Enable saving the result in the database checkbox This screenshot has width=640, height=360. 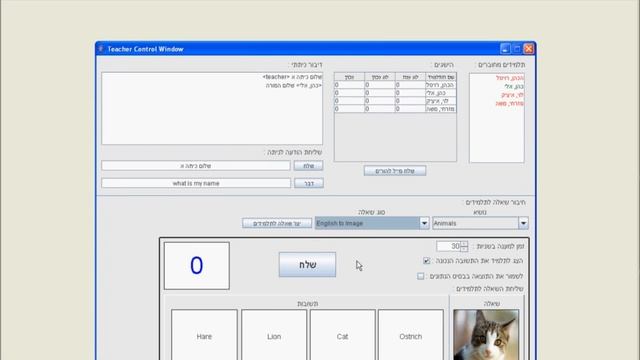tap(420, 276)
